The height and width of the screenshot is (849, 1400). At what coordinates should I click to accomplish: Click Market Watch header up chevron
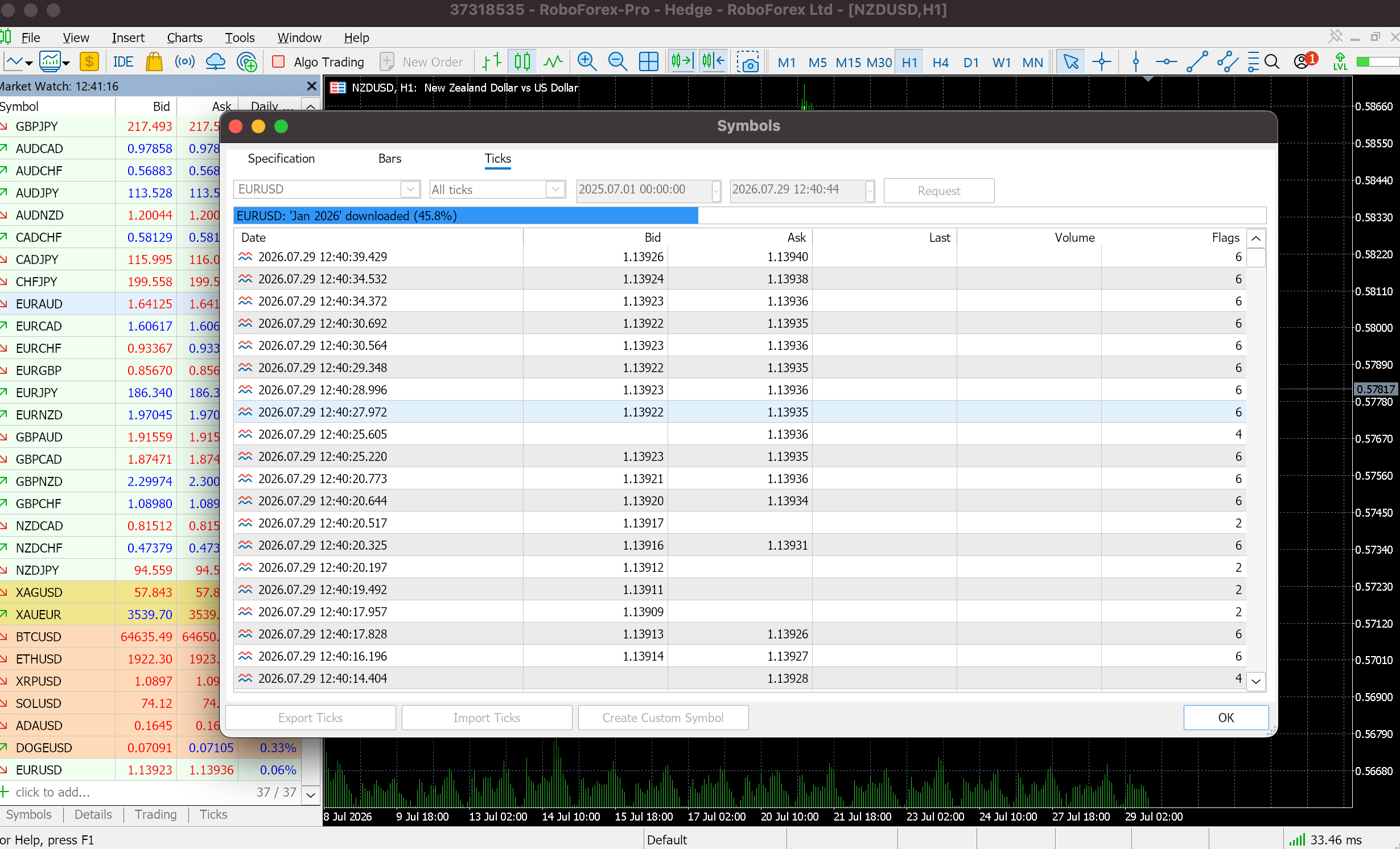point(311,106)
